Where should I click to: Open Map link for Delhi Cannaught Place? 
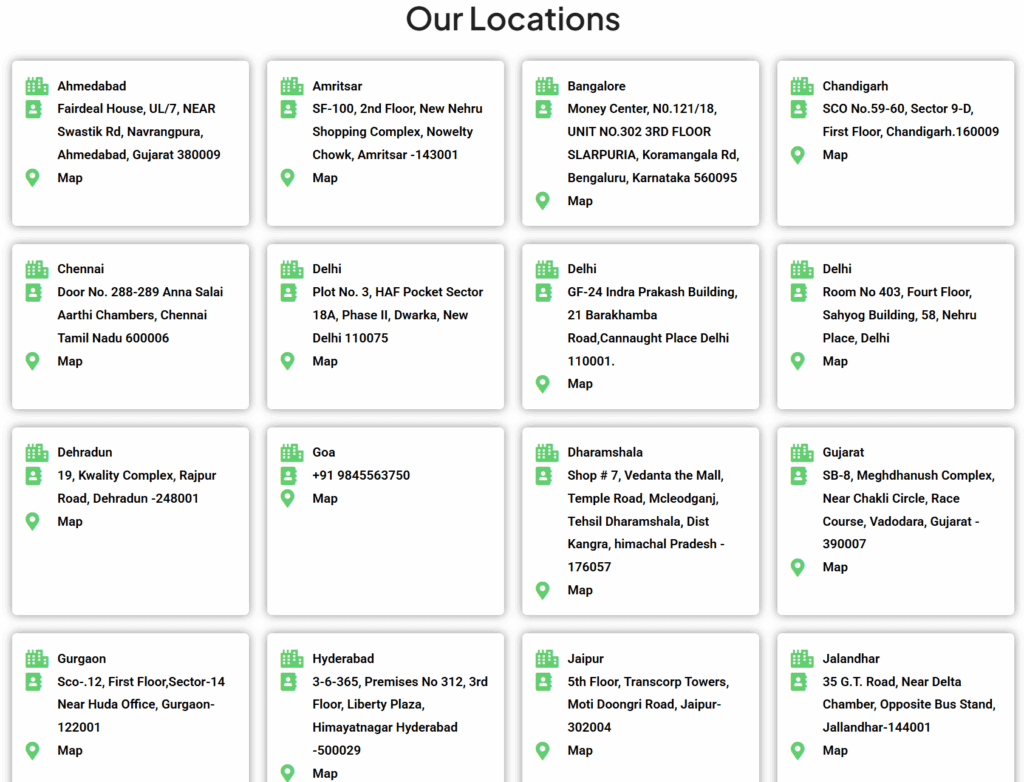580,384
